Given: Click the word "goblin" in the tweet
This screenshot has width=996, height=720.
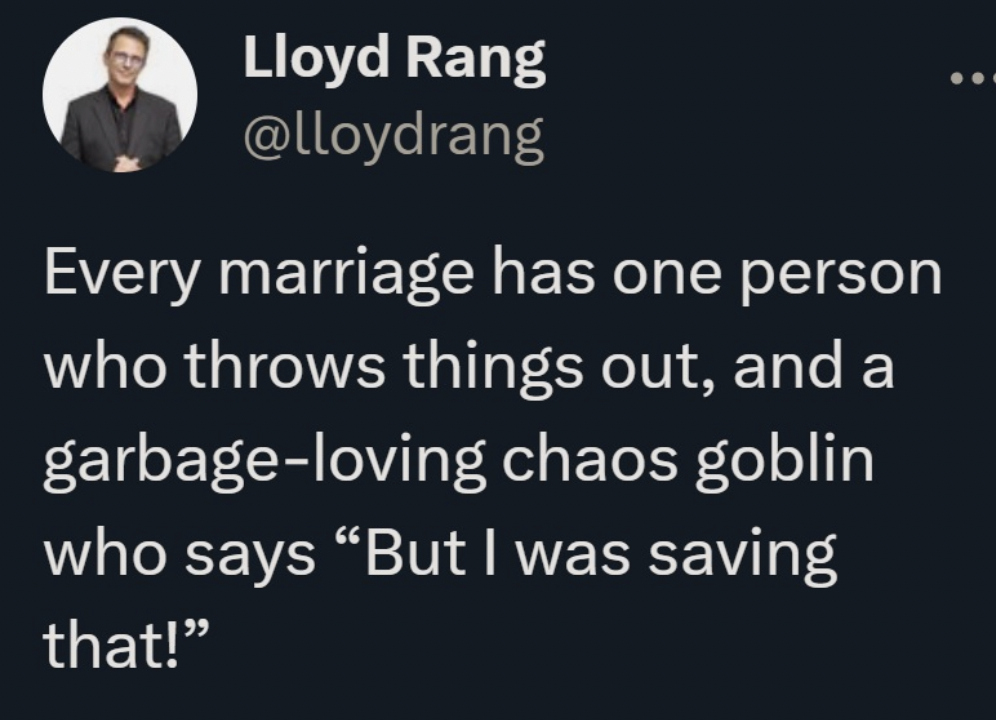Looking at the screenshot, I should coord(784,462).
